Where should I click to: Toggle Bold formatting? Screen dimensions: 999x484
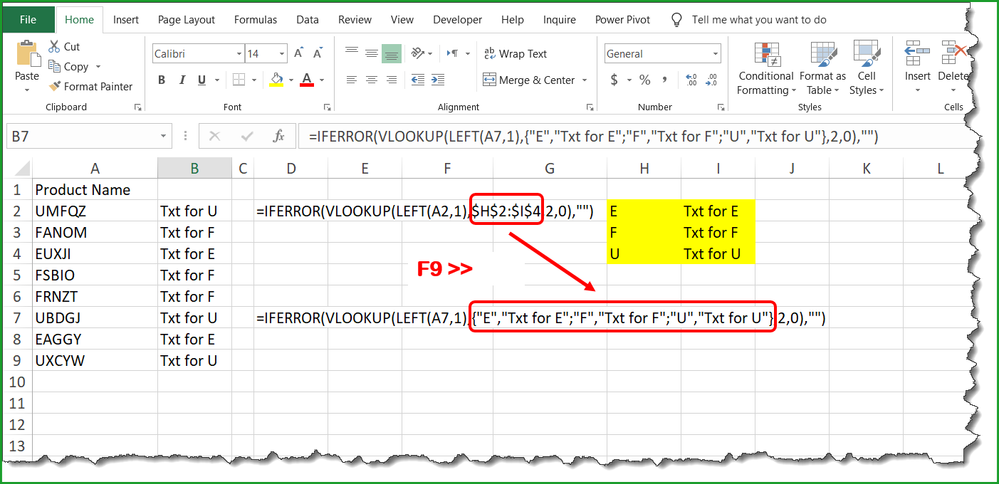162,80
